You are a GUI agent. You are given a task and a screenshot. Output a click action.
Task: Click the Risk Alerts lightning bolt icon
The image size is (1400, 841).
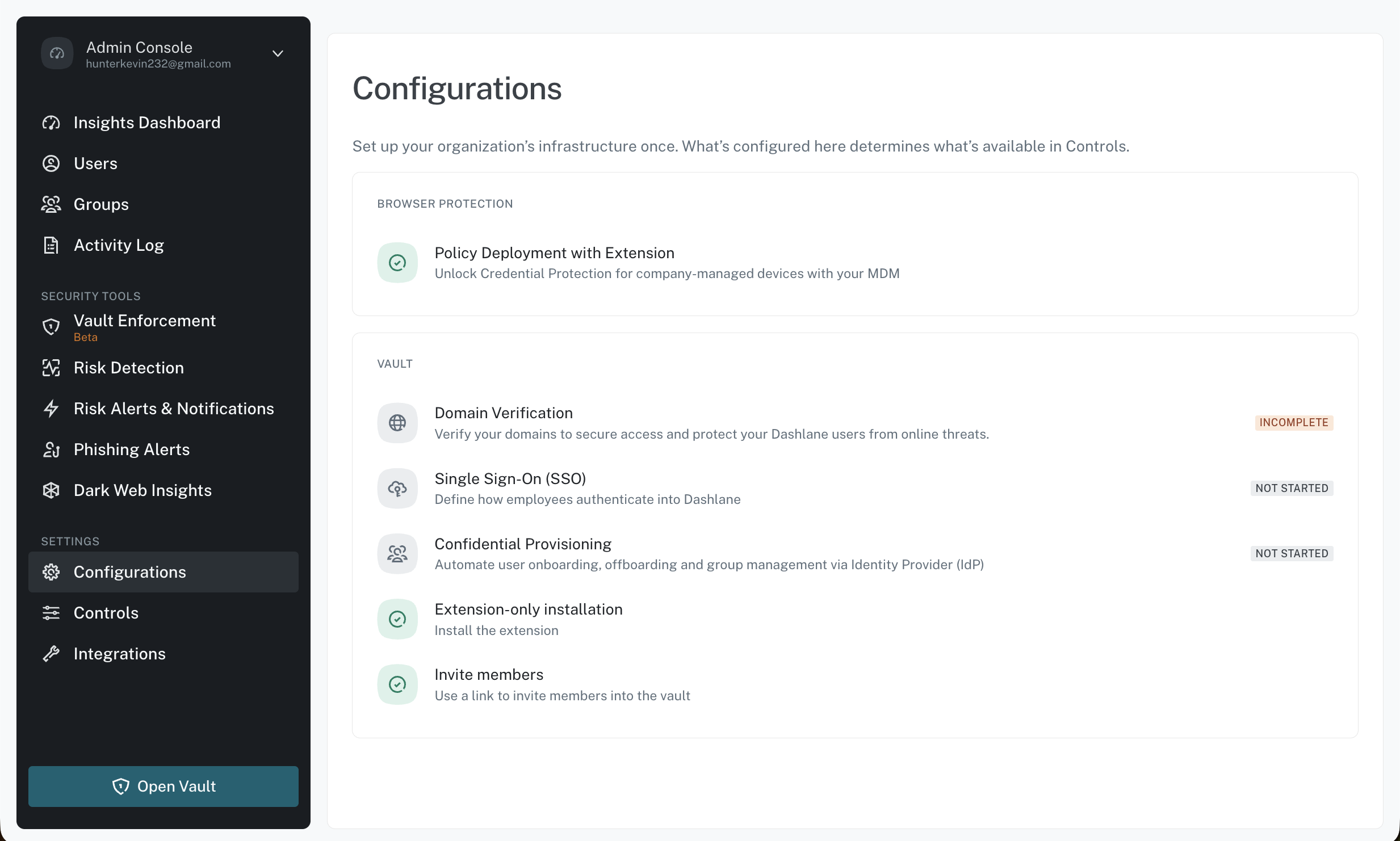(x=51, y=409)
